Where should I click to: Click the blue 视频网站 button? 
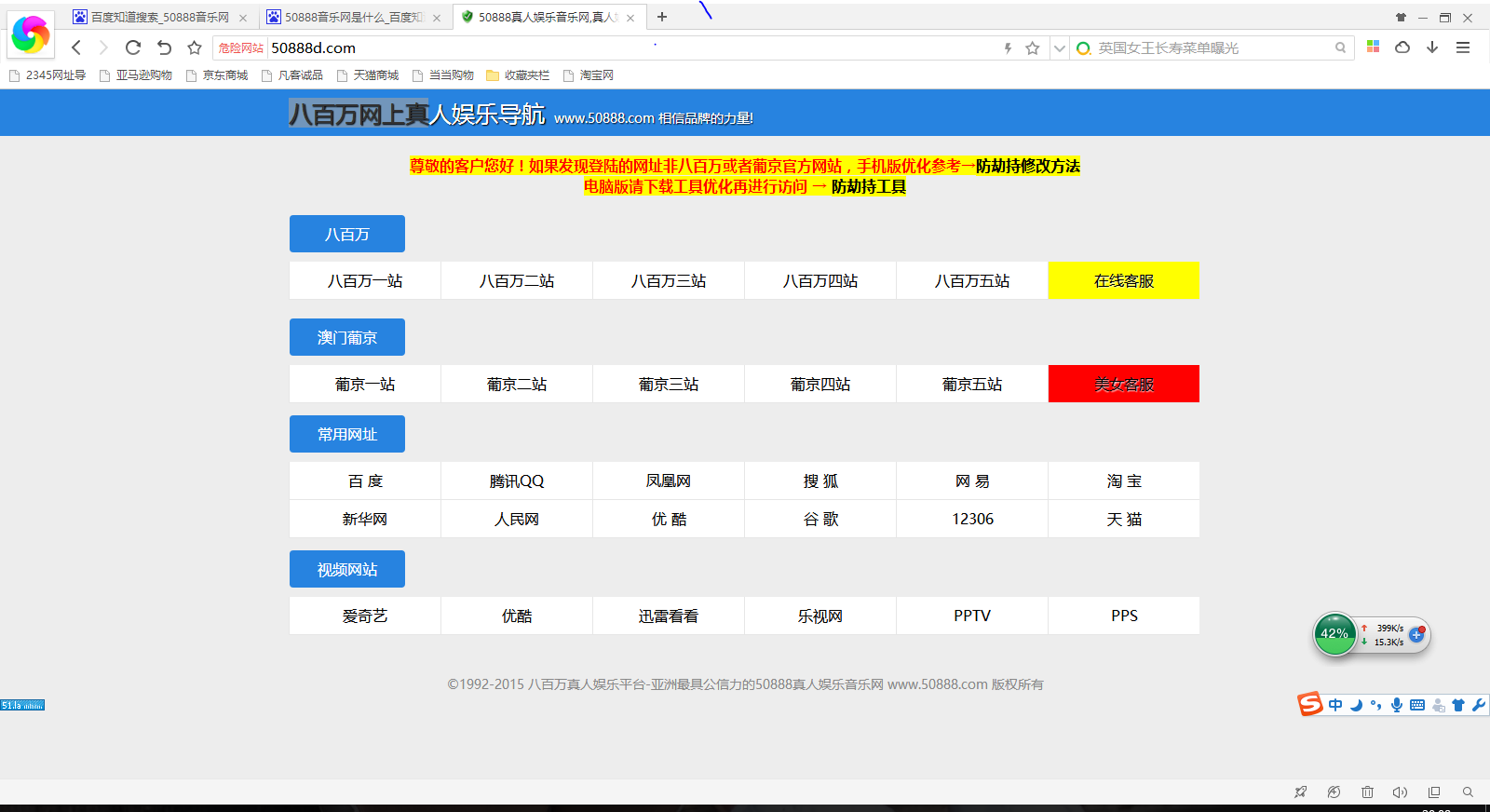point(347,569)
